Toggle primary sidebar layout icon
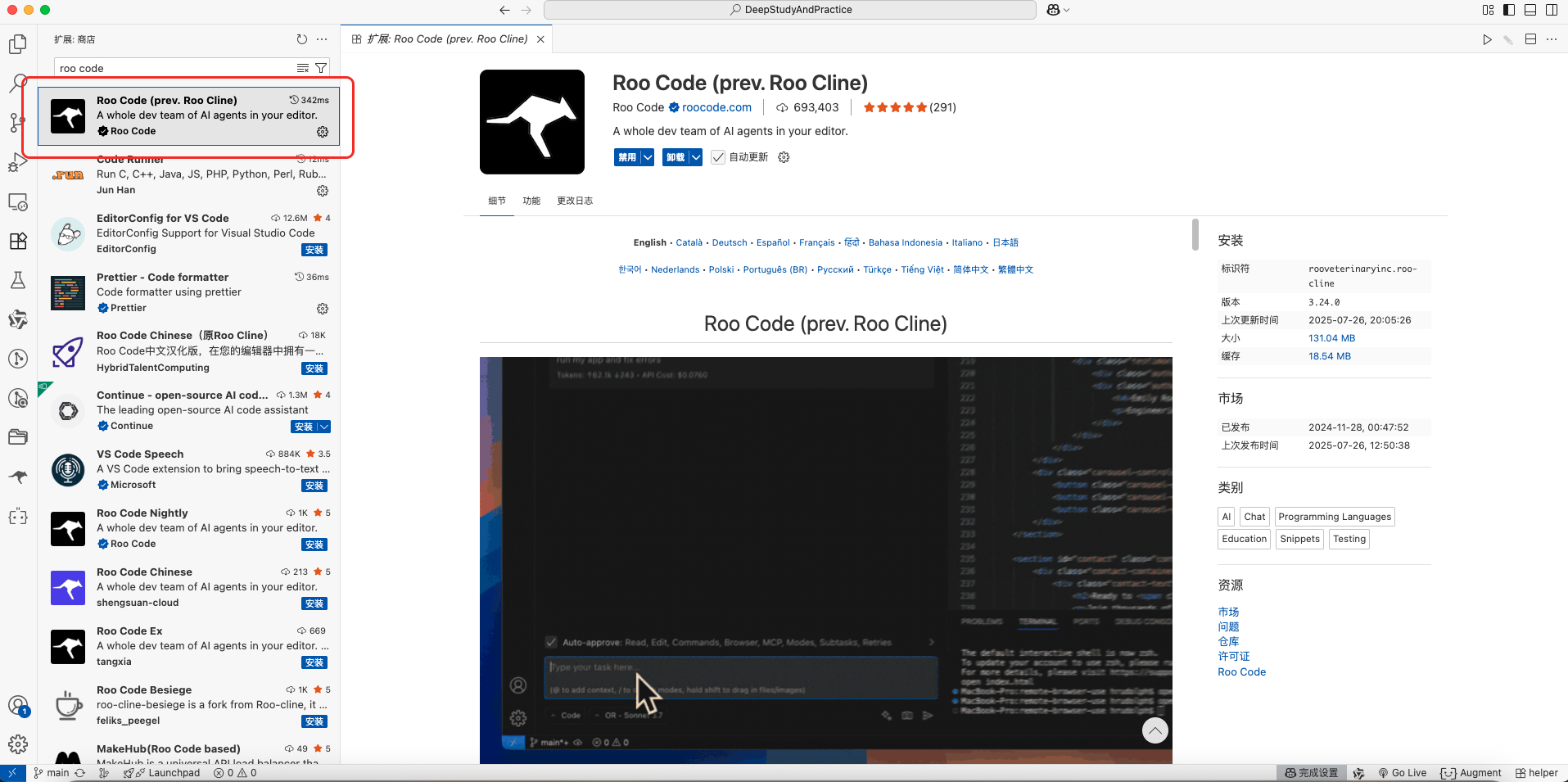1568x782 pixels. click(x=1509, y=10)
